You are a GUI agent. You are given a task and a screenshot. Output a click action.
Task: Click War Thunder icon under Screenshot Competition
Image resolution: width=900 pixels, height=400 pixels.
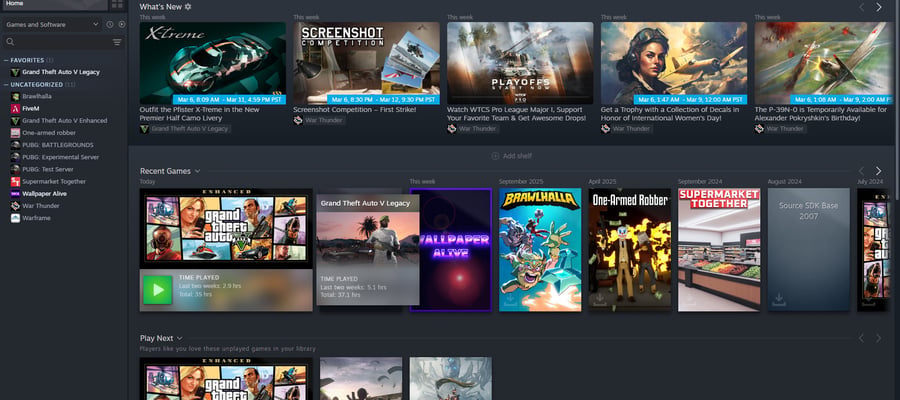(298, 121)
